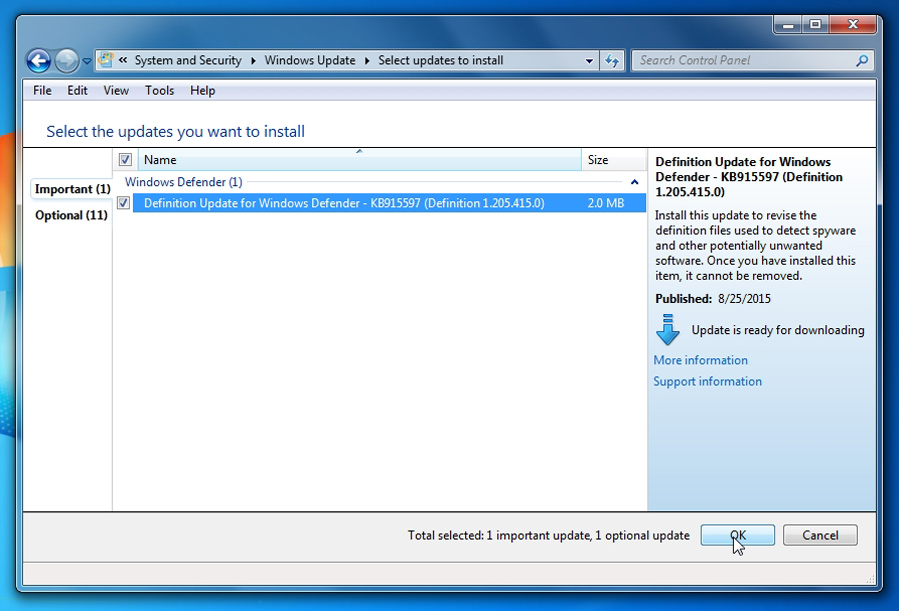Maximize the Windows Update window

tap(815, 25)
